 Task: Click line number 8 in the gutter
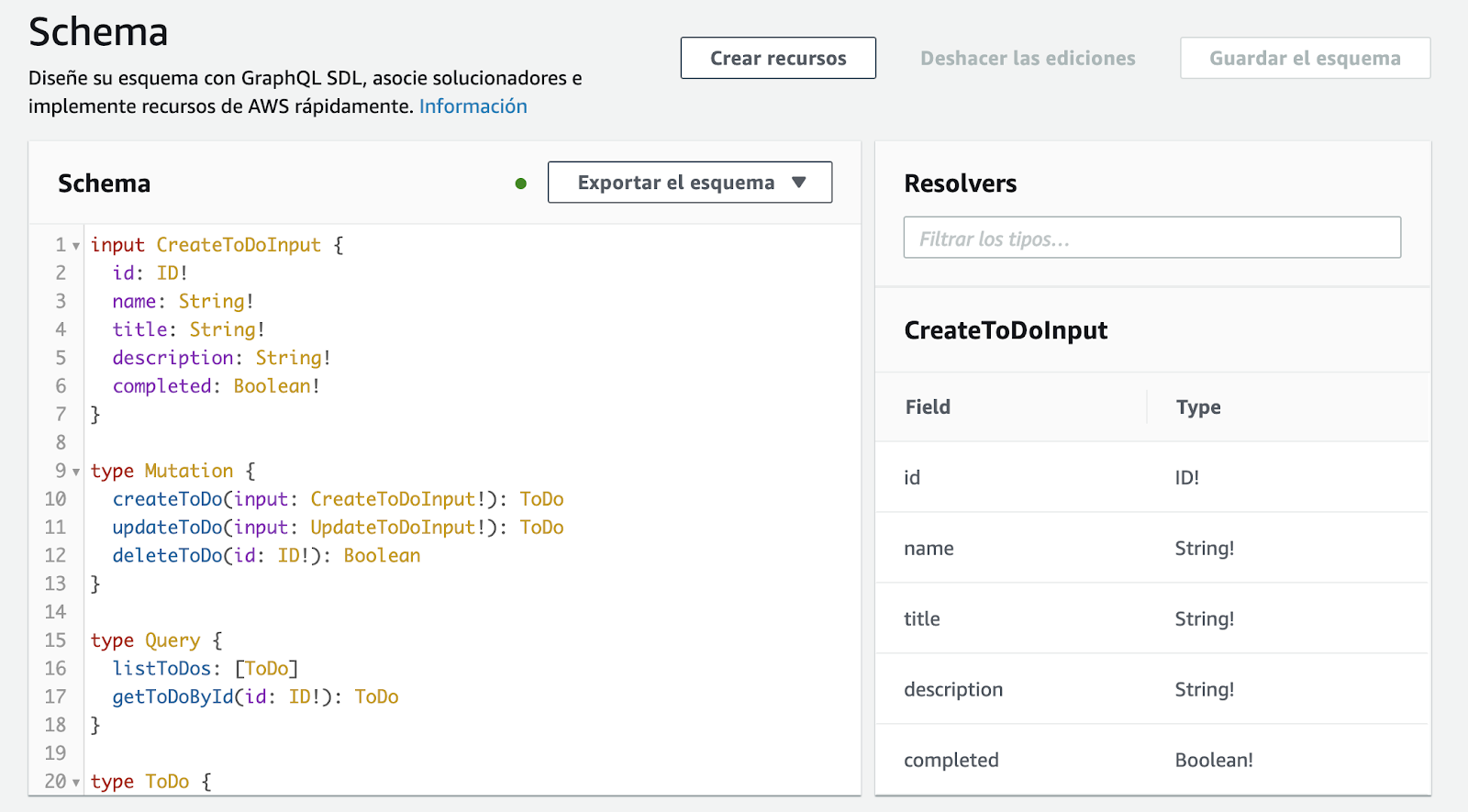pyautogui.click(x=61, y=442)
